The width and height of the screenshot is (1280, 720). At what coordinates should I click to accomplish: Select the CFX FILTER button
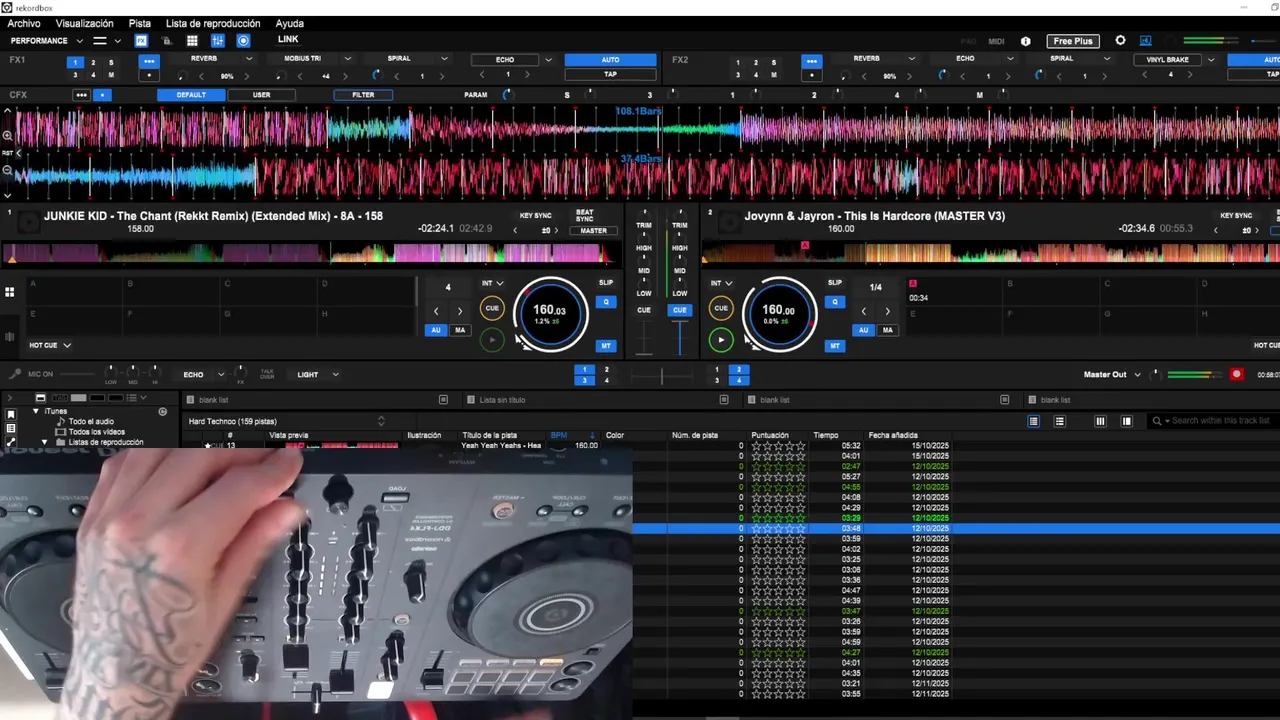coord(363,95)
